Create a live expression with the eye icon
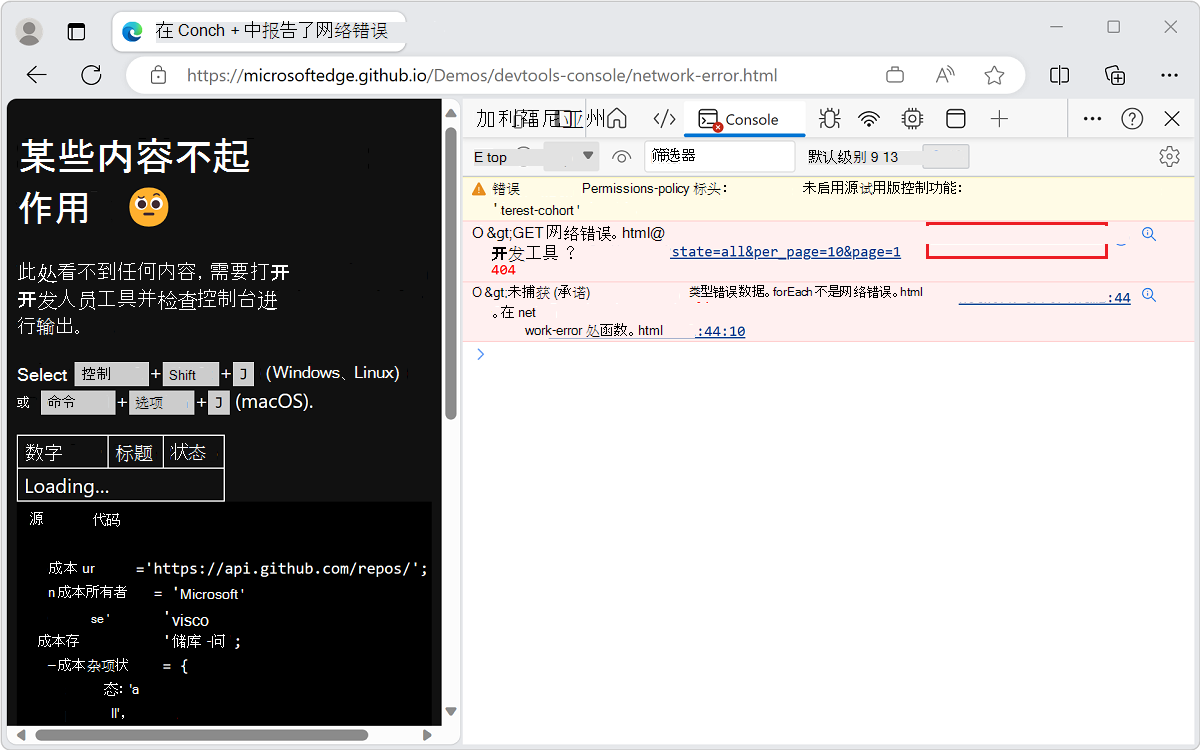 621,157
